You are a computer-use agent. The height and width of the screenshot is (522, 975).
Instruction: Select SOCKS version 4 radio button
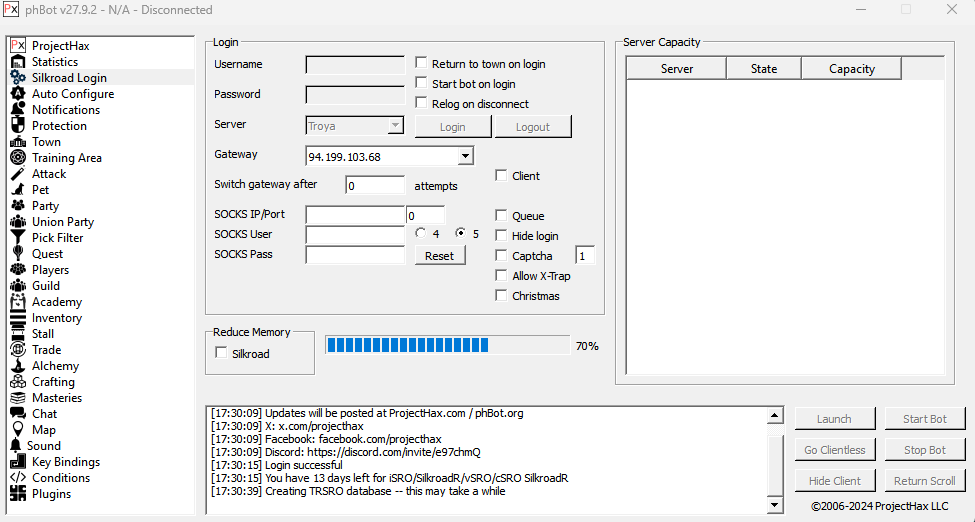pos(421,233)
